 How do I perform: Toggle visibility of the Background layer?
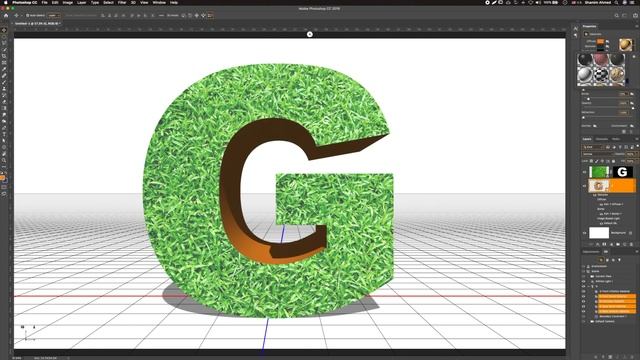[584, 233]
